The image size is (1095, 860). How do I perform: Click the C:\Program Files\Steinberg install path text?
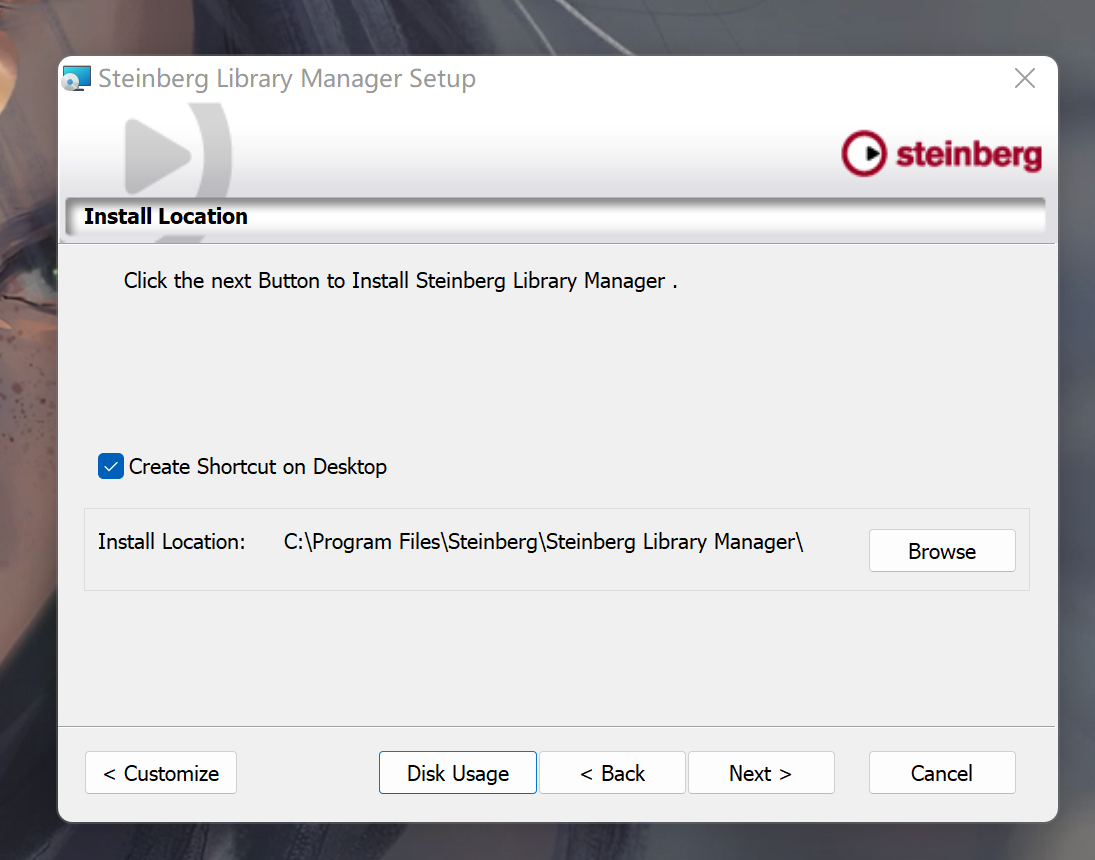pyautogui.click(x=543, y=542)
